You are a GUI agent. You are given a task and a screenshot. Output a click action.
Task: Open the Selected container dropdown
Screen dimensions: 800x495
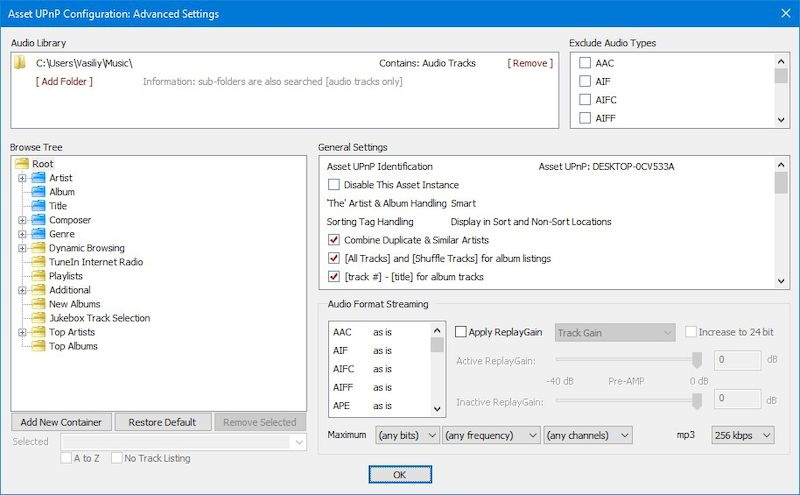(184, 442)
